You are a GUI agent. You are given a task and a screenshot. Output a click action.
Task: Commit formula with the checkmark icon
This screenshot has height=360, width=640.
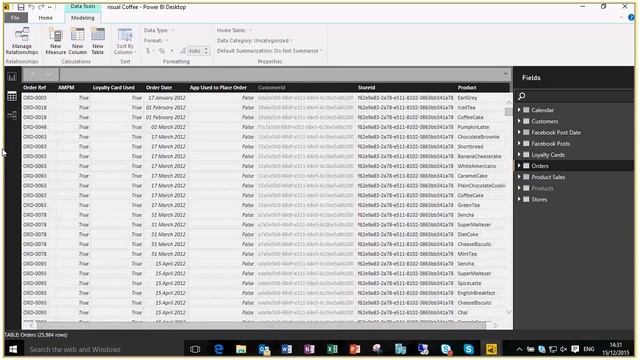49,74
